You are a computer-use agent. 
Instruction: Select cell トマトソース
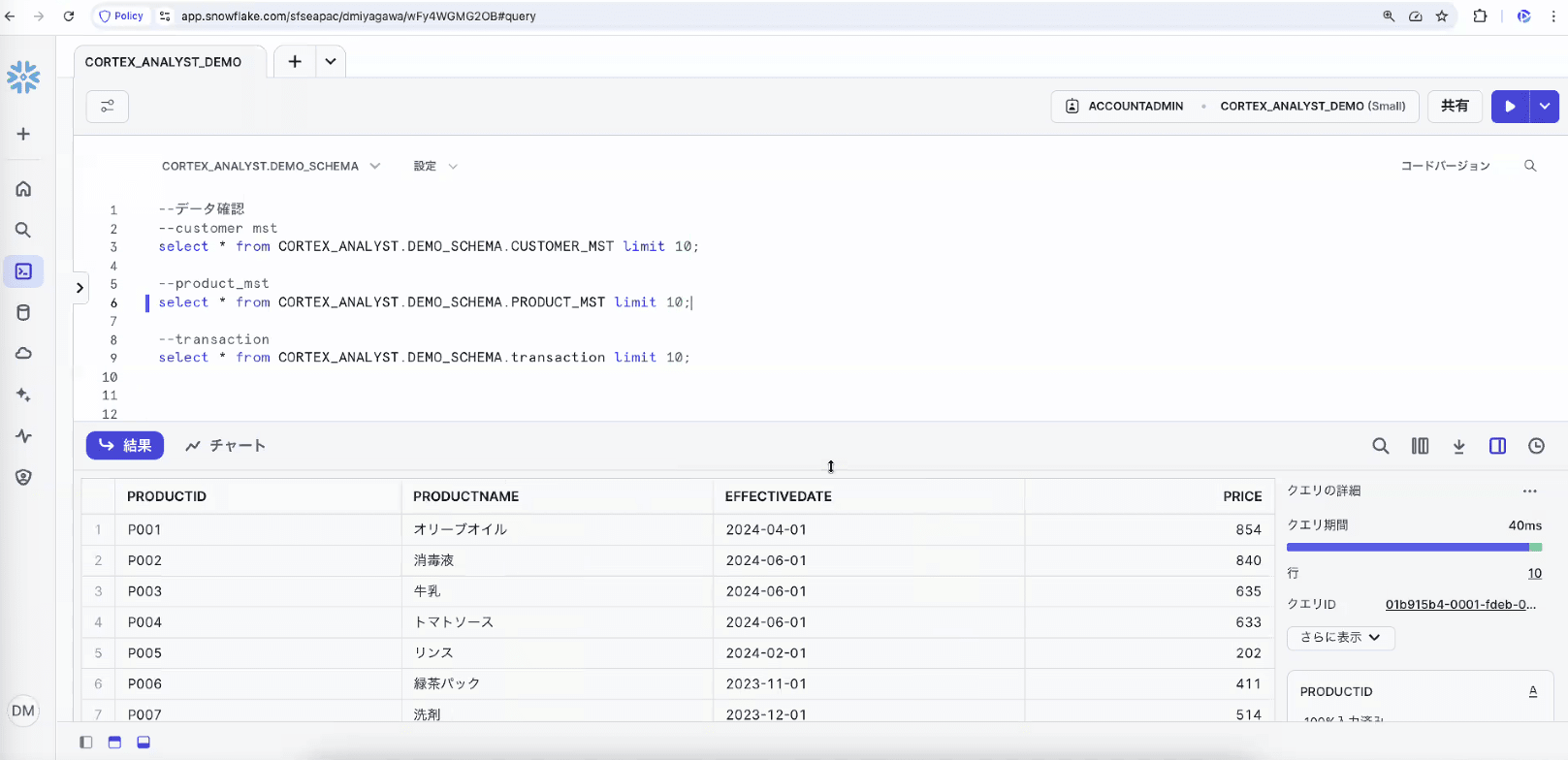(454, 622)
